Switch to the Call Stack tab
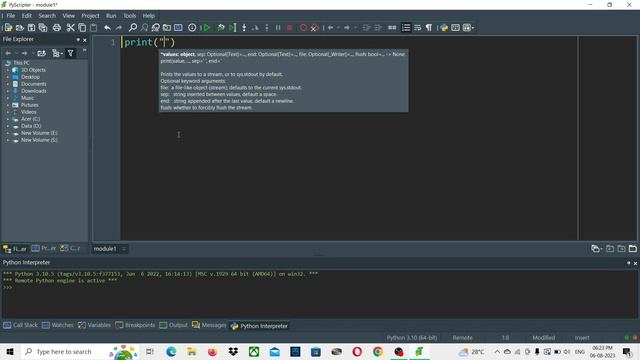The width and height of the screenshot is (640, 360). coord(20,325)
